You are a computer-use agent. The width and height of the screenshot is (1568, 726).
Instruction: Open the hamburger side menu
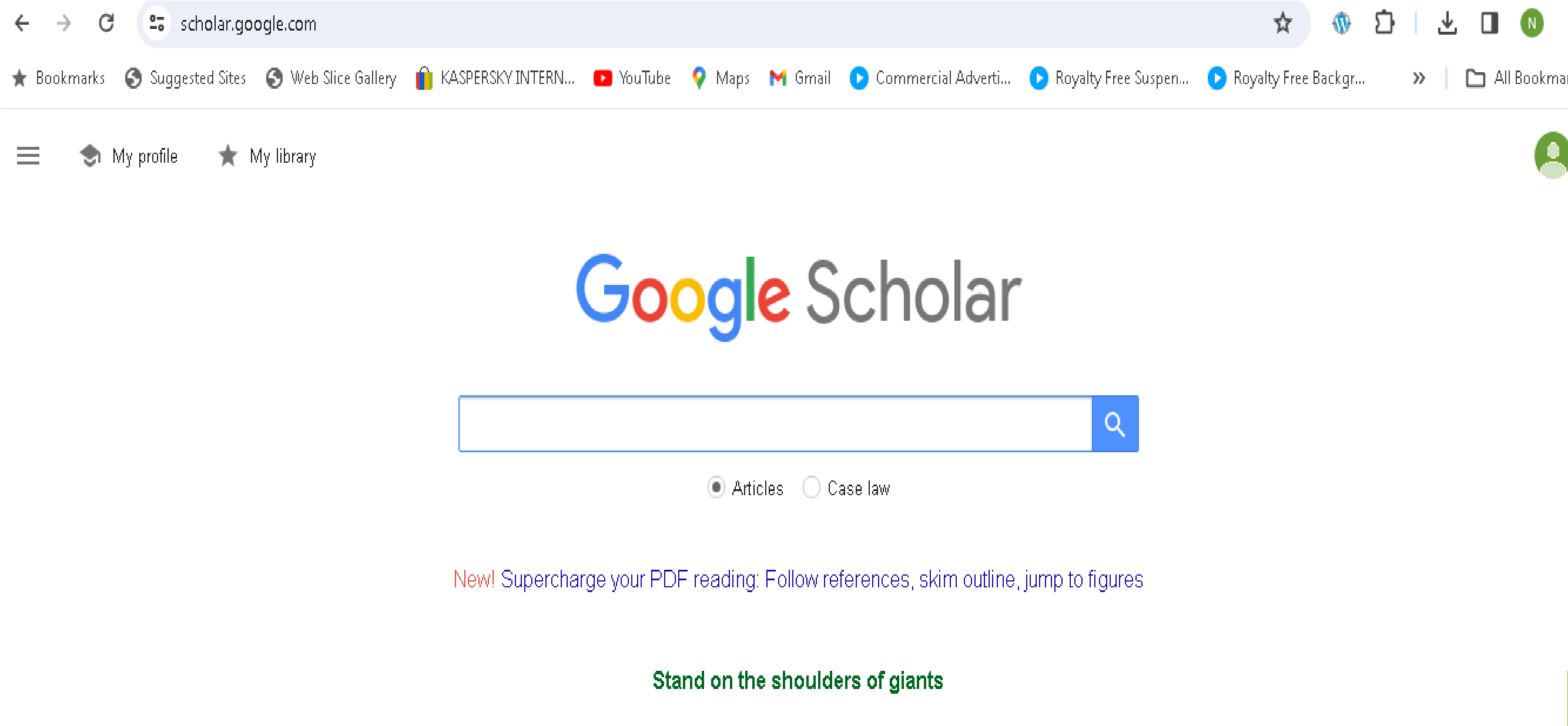click(x=28, y=156)
